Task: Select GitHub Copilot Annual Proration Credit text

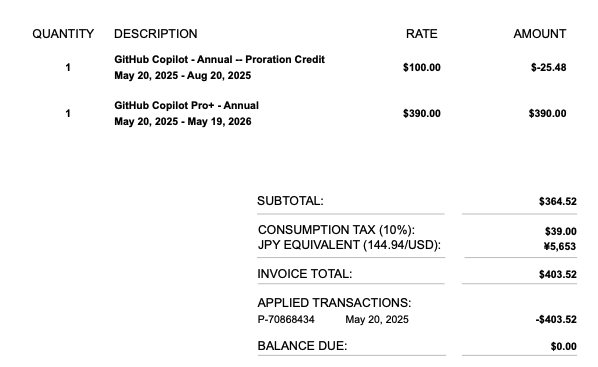Action: [219, 60]
